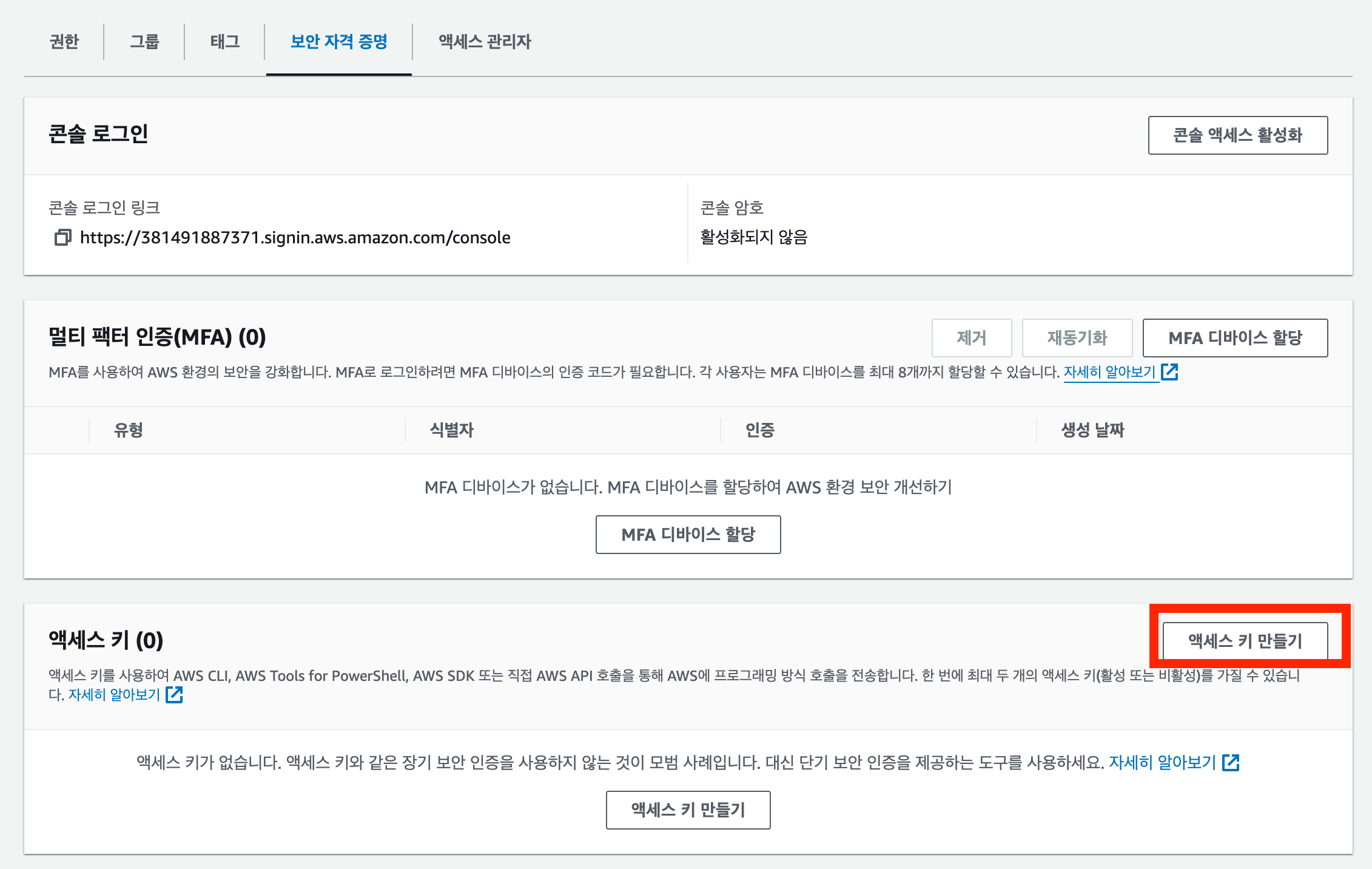Click highlighted 액세스 키 만들기 header button
Screen dimensions: 1372x869
click(x=1245, y=641)
